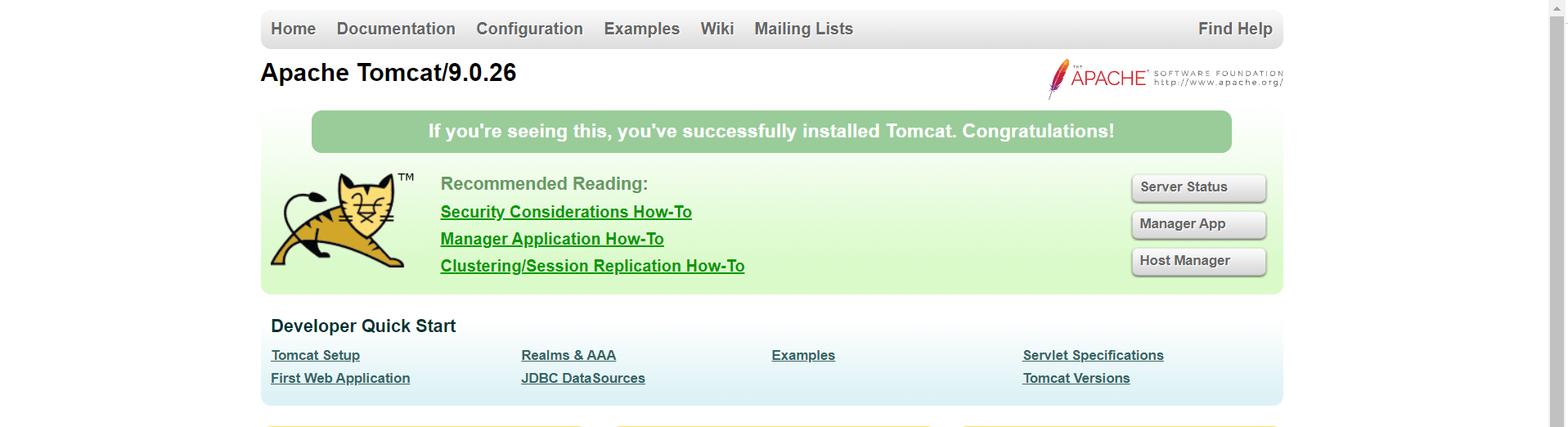
Task: Open the Wiki navigation link
Action: pos(717,29)
